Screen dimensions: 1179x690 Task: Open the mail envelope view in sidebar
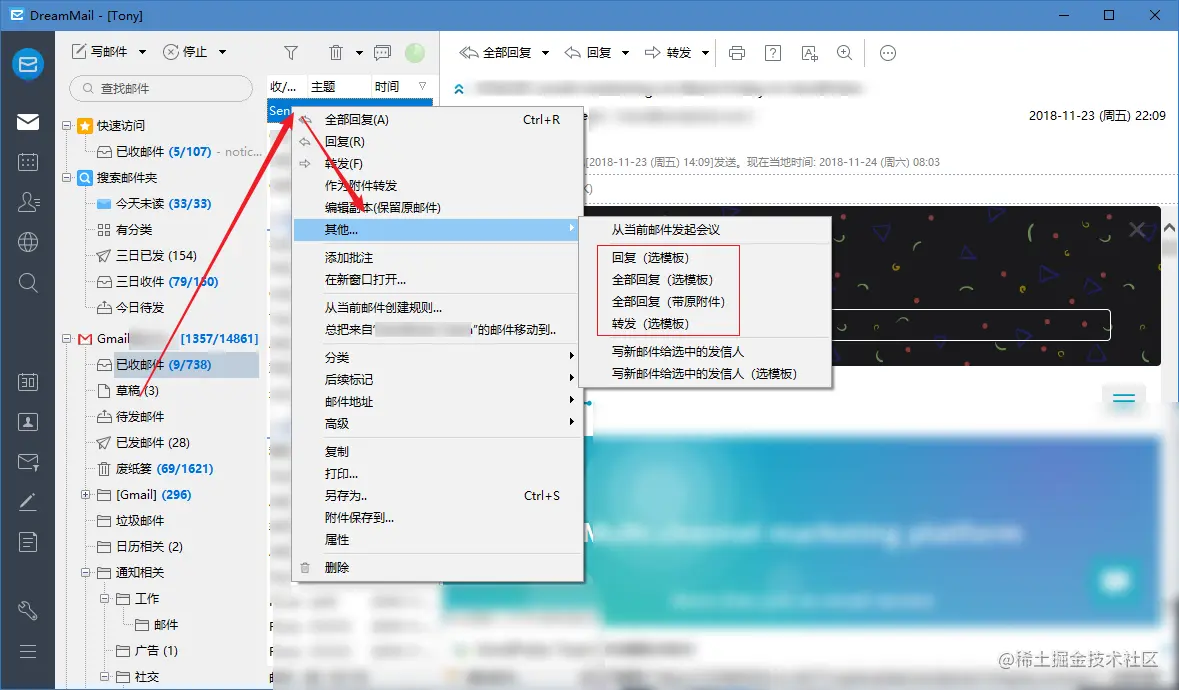tap(28, 122)
